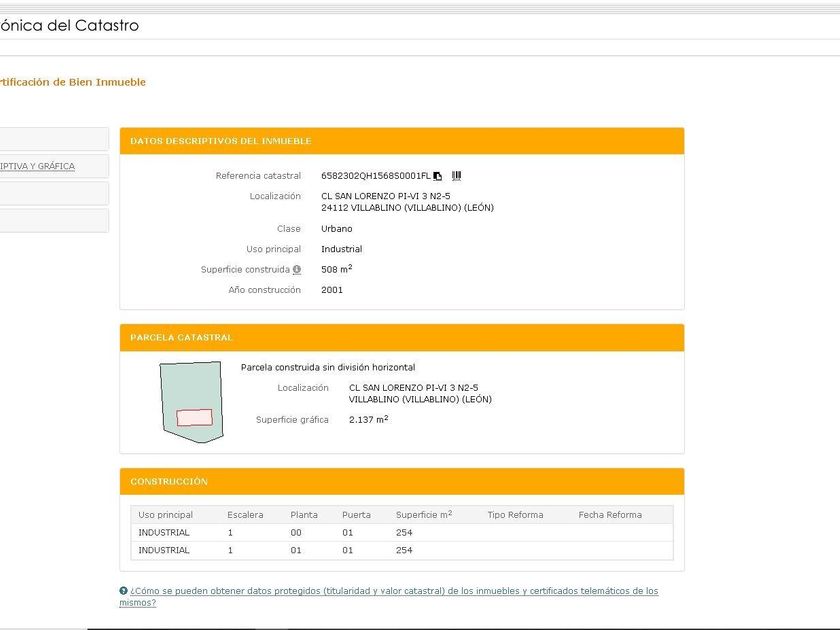The width and height of the screenshot is (840, 630).
Task: Open the parcel map thumbnail
Action: [191, 401]
